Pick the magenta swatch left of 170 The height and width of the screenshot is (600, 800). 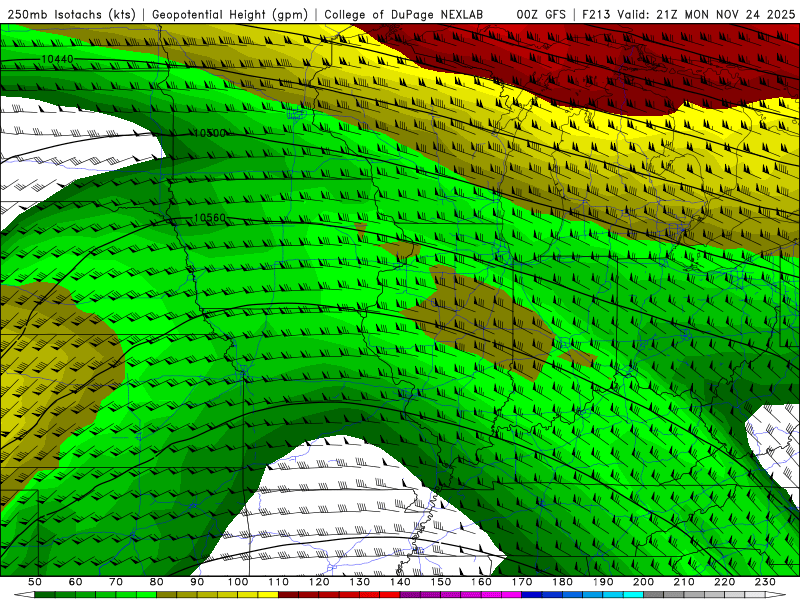coord(511,594)
